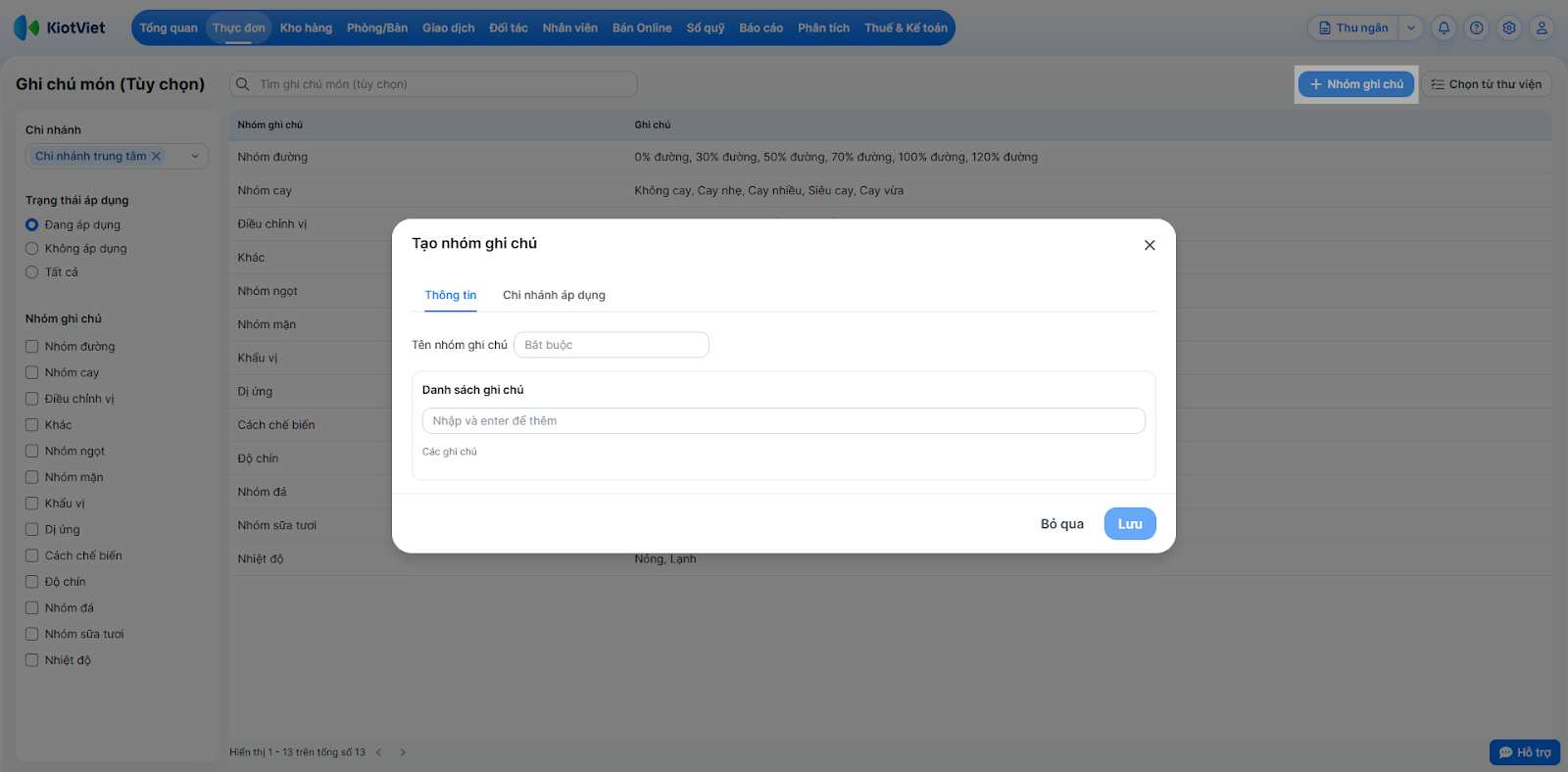1568x772 pixels.
Task: Click the search magnifier icon
Action: [x=243, y=84]
